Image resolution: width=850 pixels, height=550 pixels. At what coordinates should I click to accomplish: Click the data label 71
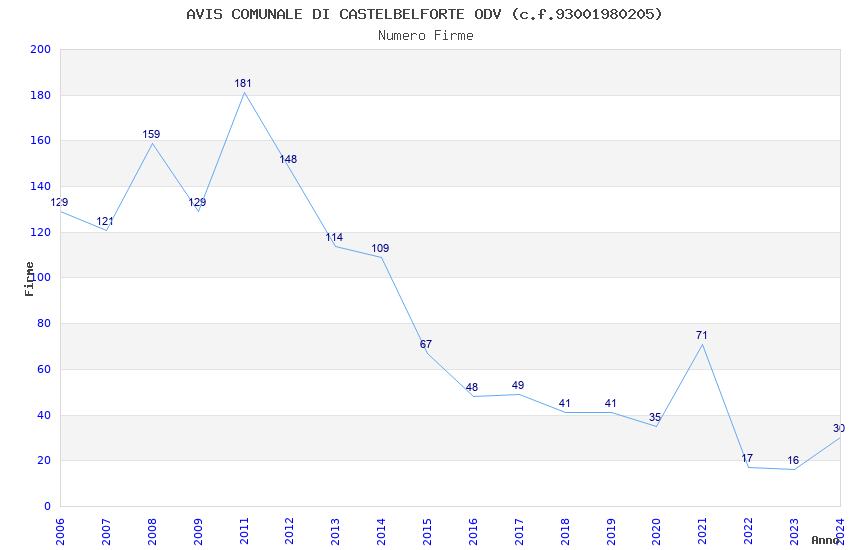[701, 335]
